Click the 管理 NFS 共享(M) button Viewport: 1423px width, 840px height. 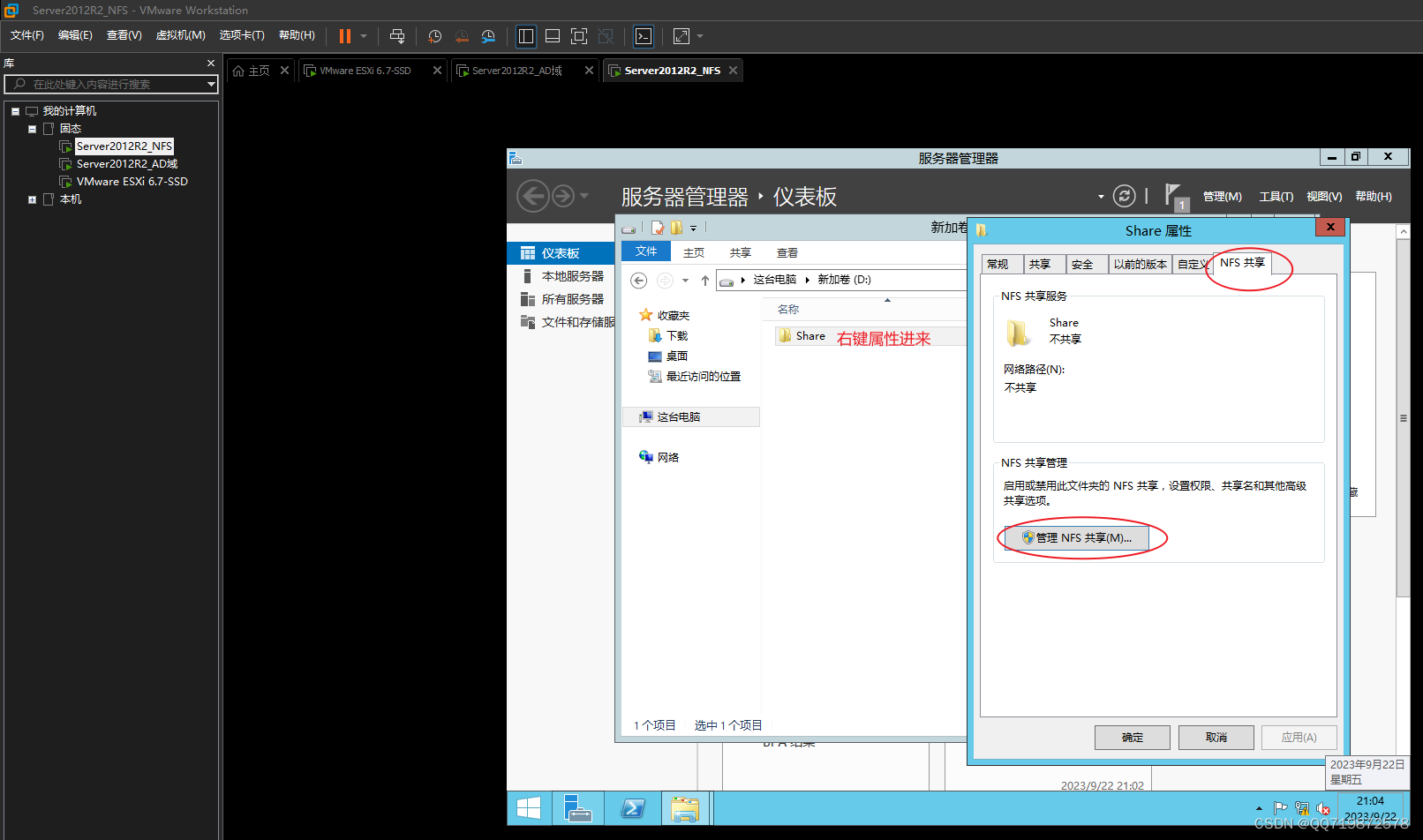[x=1077, y=537]
